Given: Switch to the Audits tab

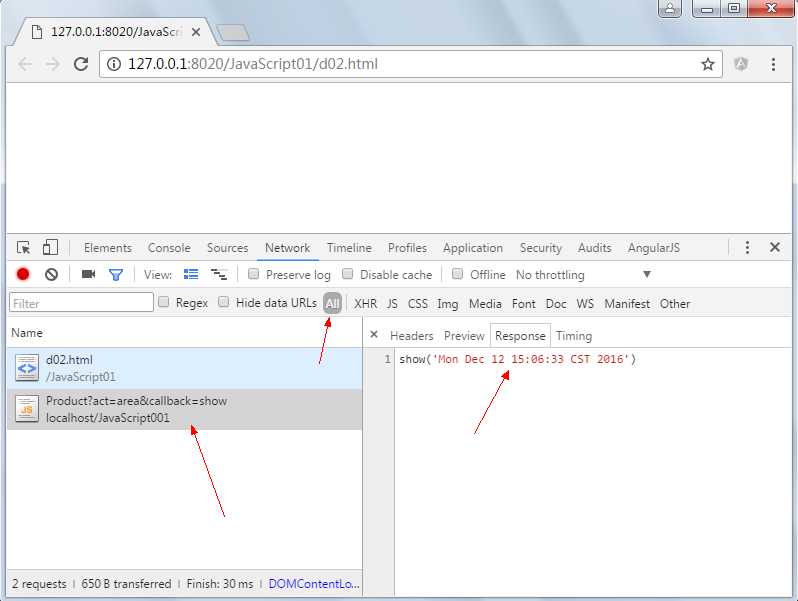Looking at the screenshot, I should (x=594, y=248).
